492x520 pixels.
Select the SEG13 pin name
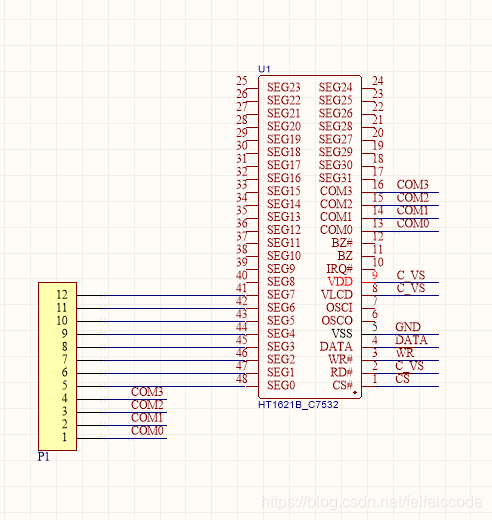pos(284,217)
